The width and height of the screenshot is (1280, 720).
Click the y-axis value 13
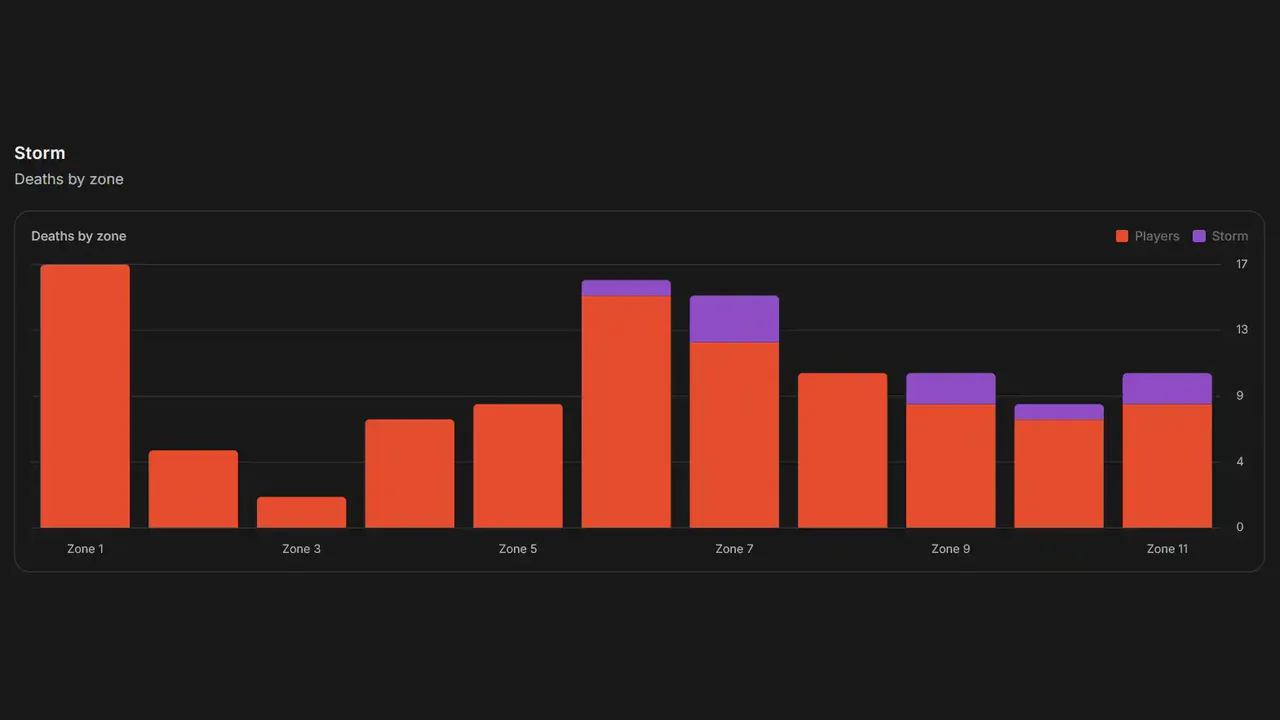click(x=1242, y=330)
